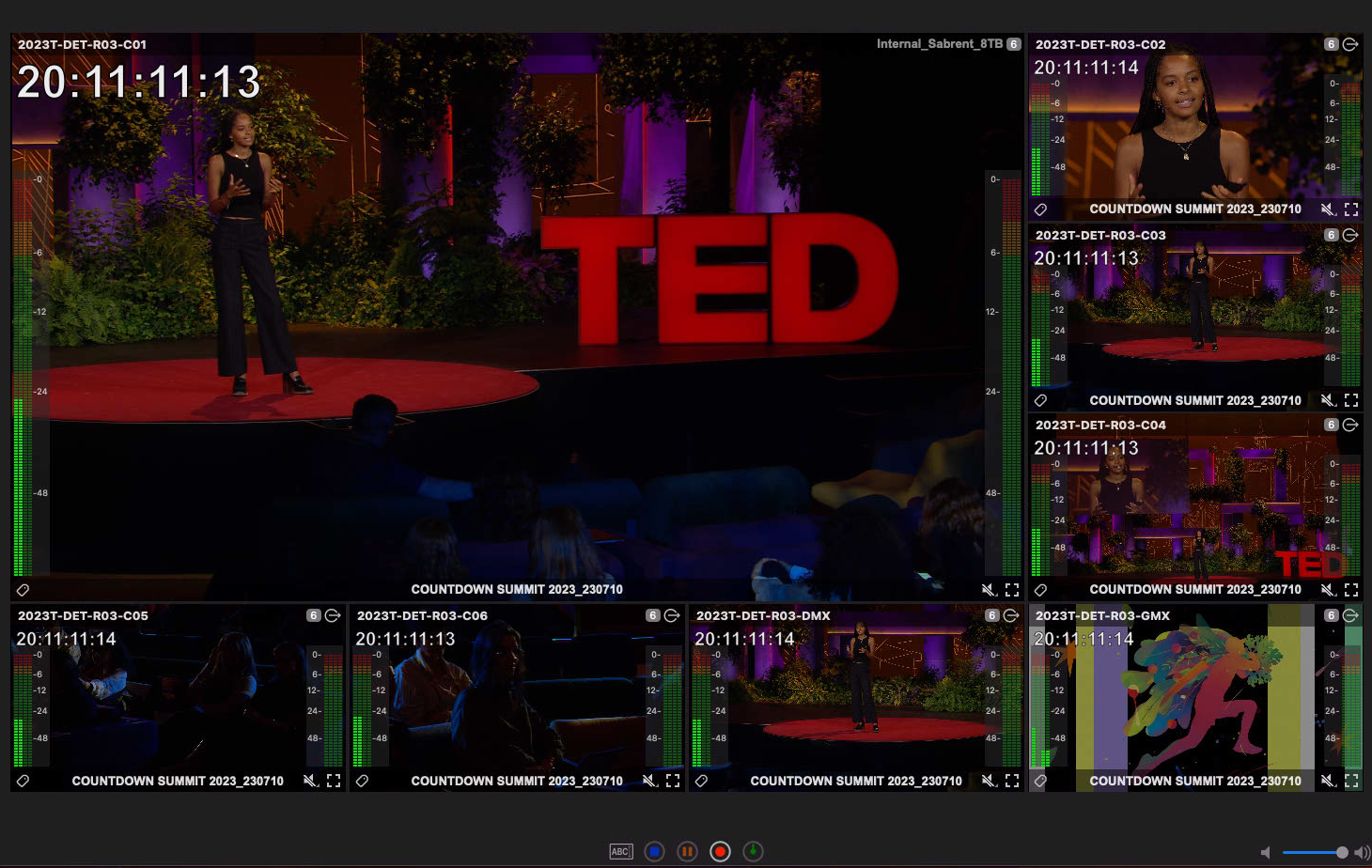The width and height of the screenshot is (1372, 868).
Task: Expand viewer C02 to full screen
Action: [x=1351, y=209]
